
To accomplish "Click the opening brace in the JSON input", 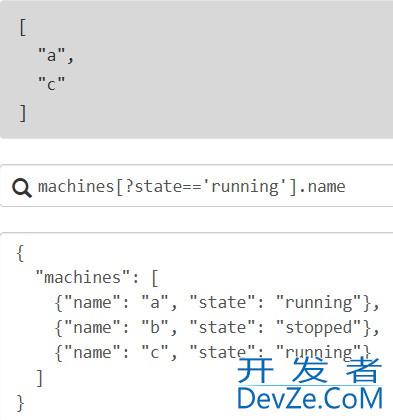I will [20, 253].
